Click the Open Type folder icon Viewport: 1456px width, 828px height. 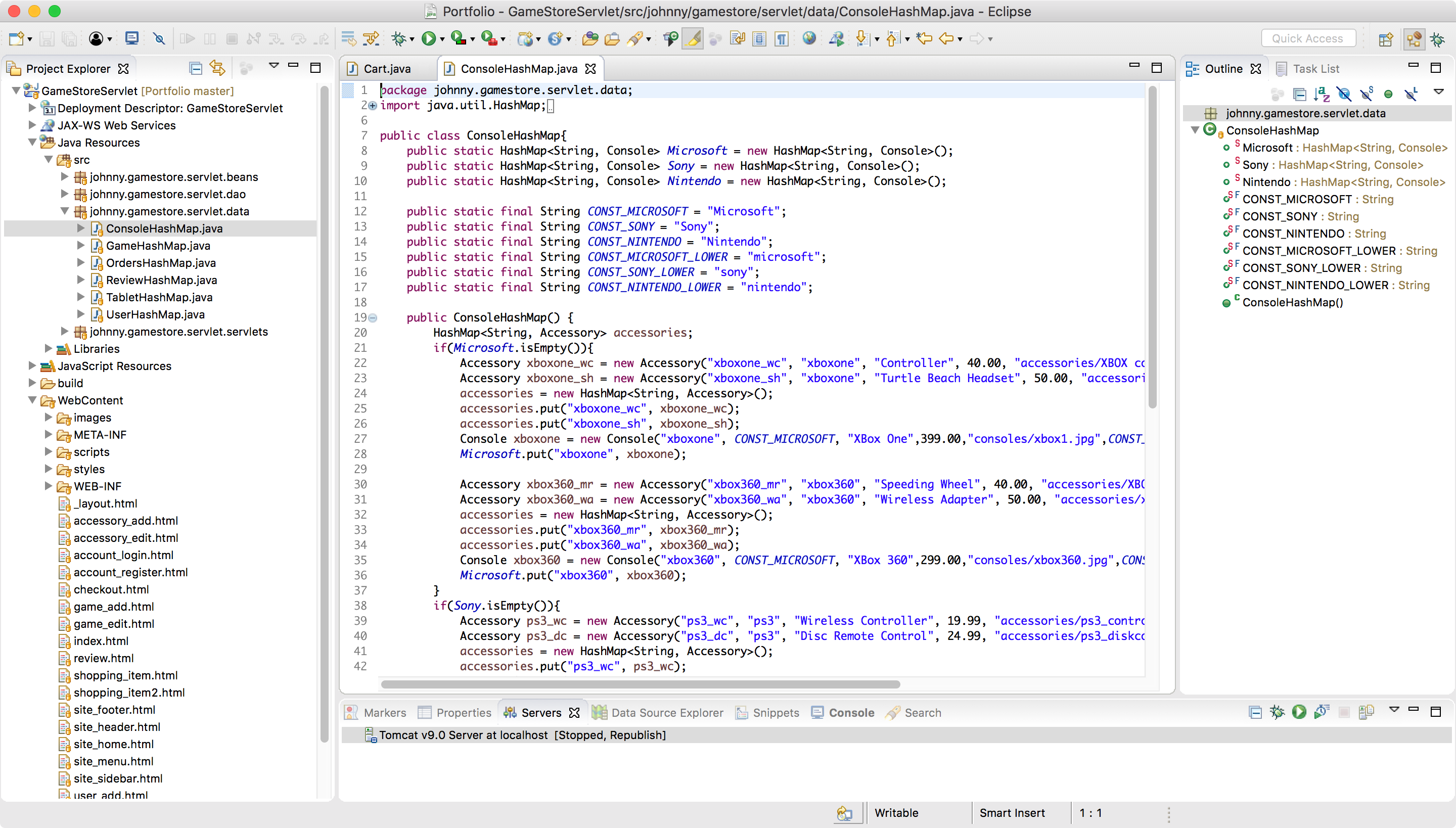590,38
